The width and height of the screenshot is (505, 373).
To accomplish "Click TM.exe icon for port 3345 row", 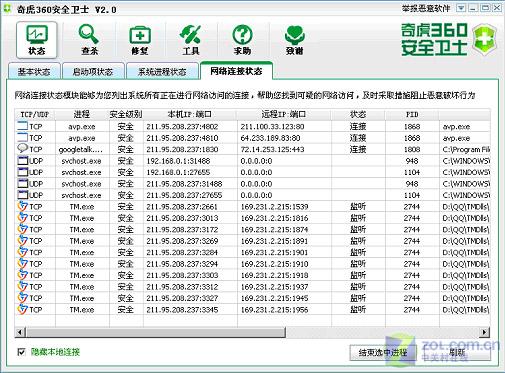I will click(22, 309).
